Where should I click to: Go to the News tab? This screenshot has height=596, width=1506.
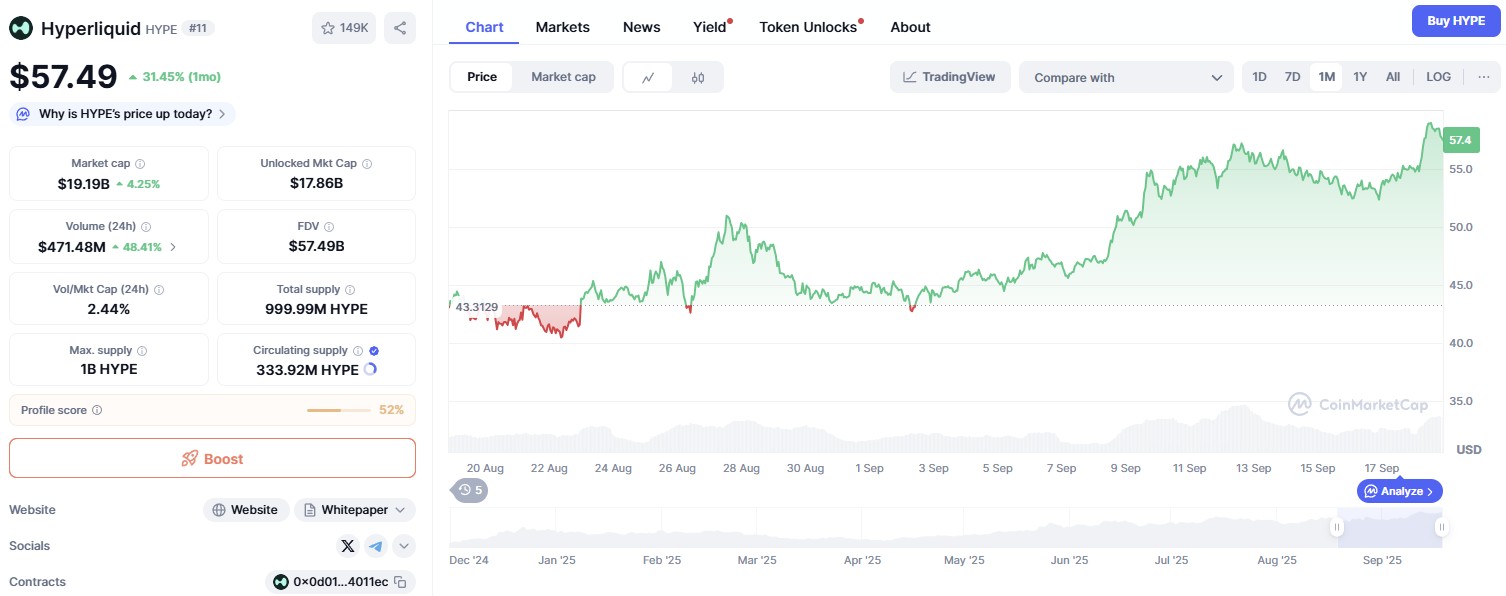[x=642, y=27]
